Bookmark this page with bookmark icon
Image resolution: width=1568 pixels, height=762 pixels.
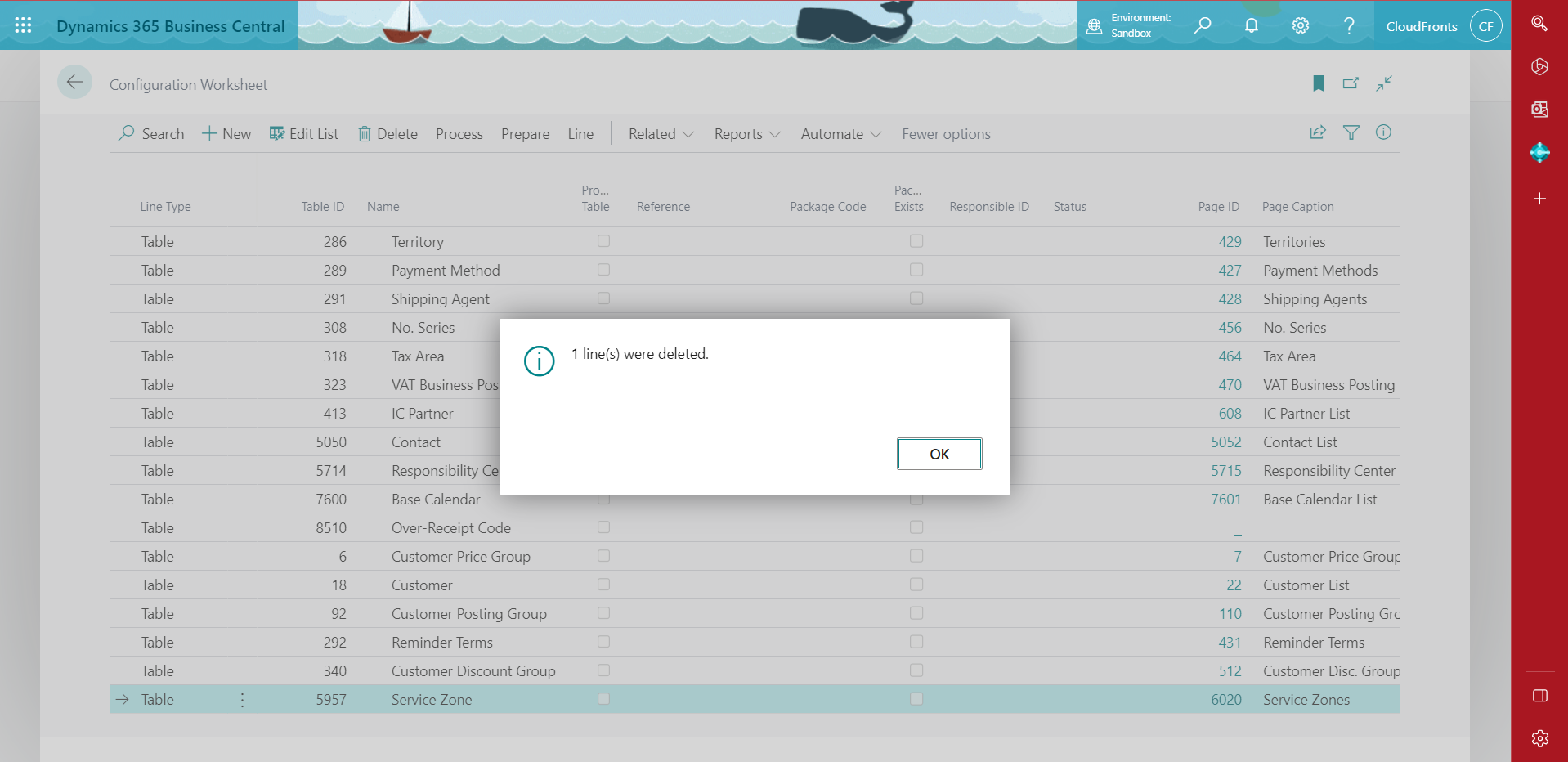1318,83
